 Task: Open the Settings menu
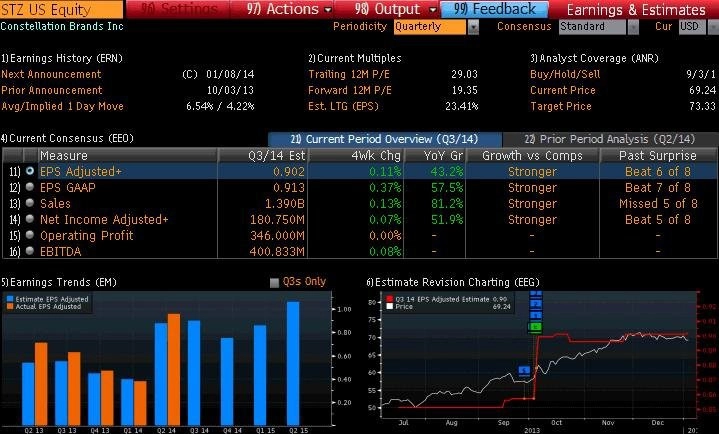[x=179, y=9]
